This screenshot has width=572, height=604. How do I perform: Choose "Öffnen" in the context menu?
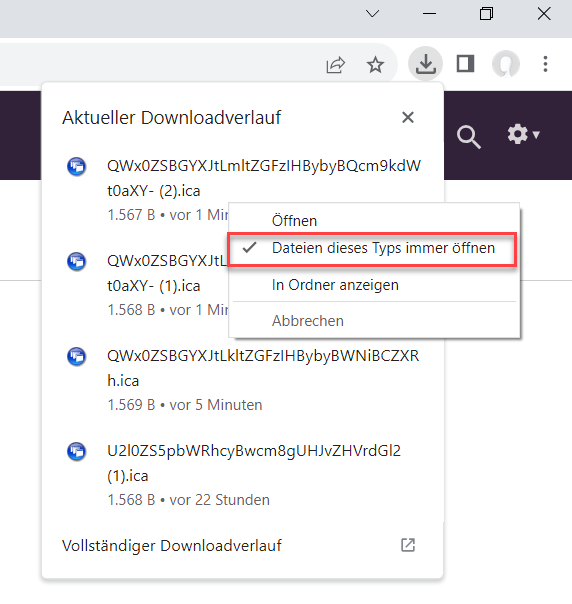coord(294,221)
